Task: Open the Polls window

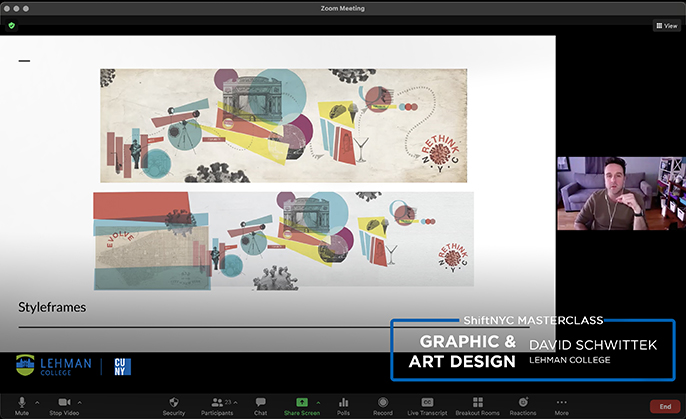Action: [x=343, y=405]
